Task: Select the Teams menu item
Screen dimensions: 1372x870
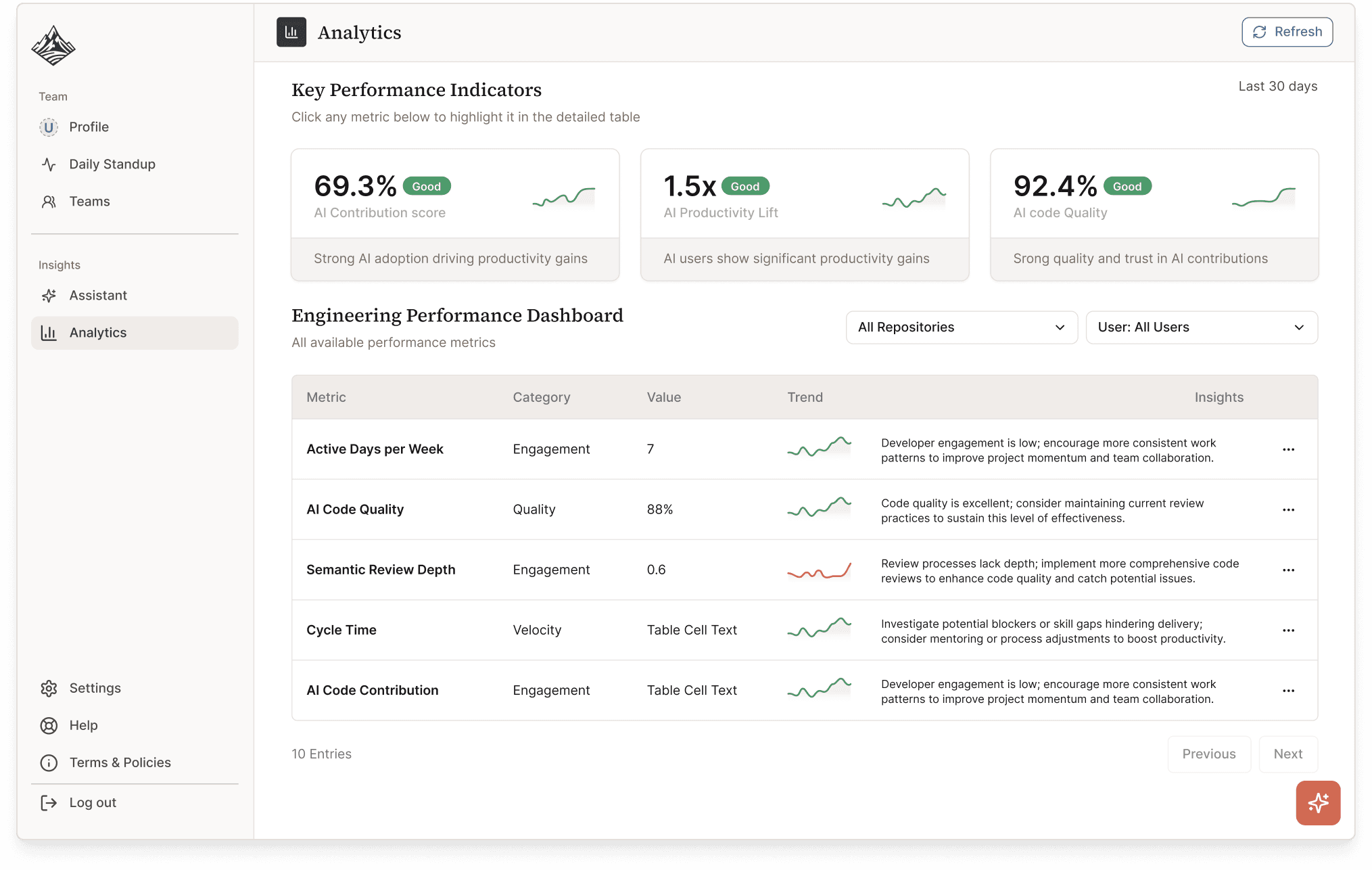Action: [89, 202]
